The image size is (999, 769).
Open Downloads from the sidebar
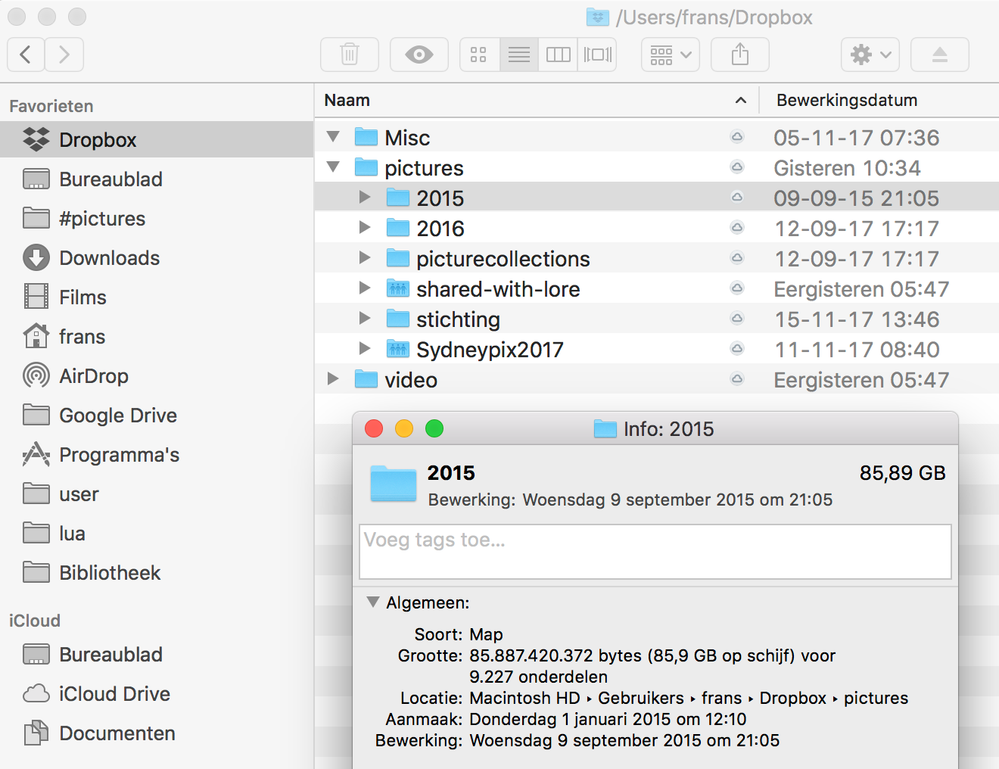[x=109, y=258]
